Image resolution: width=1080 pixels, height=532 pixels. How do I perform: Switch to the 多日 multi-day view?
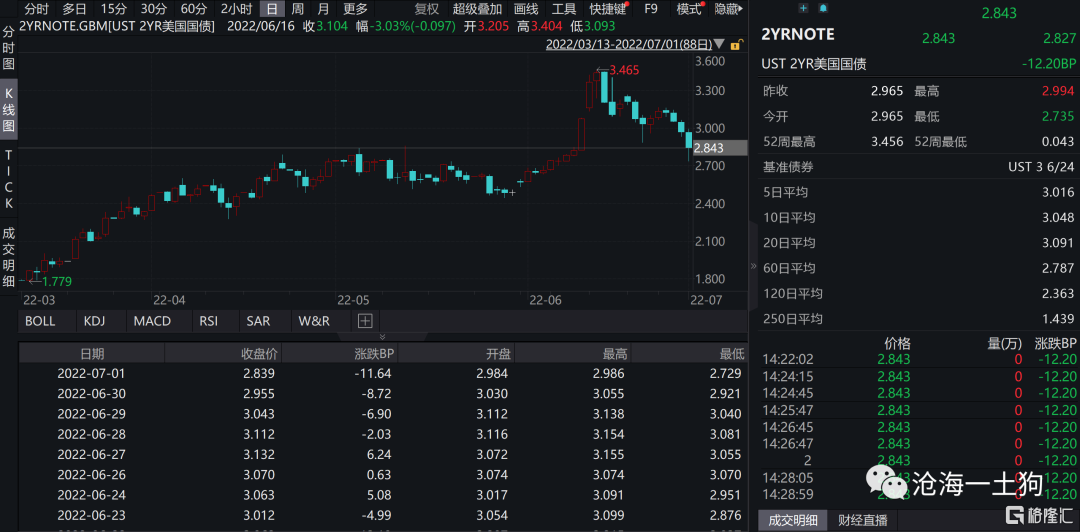pos(74,10)
